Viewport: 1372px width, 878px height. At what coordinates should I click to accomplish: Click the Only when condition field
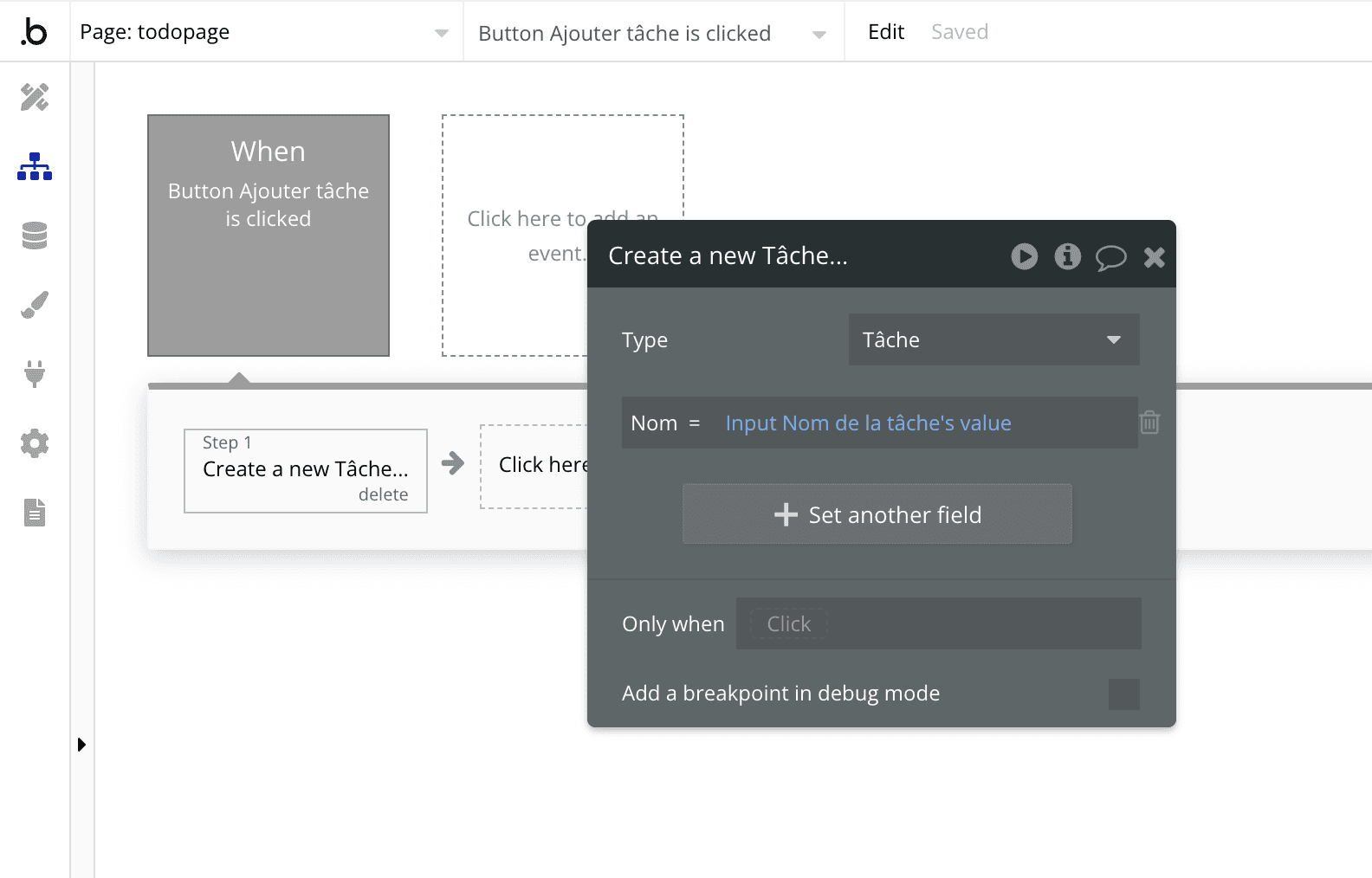coord(939,623)
